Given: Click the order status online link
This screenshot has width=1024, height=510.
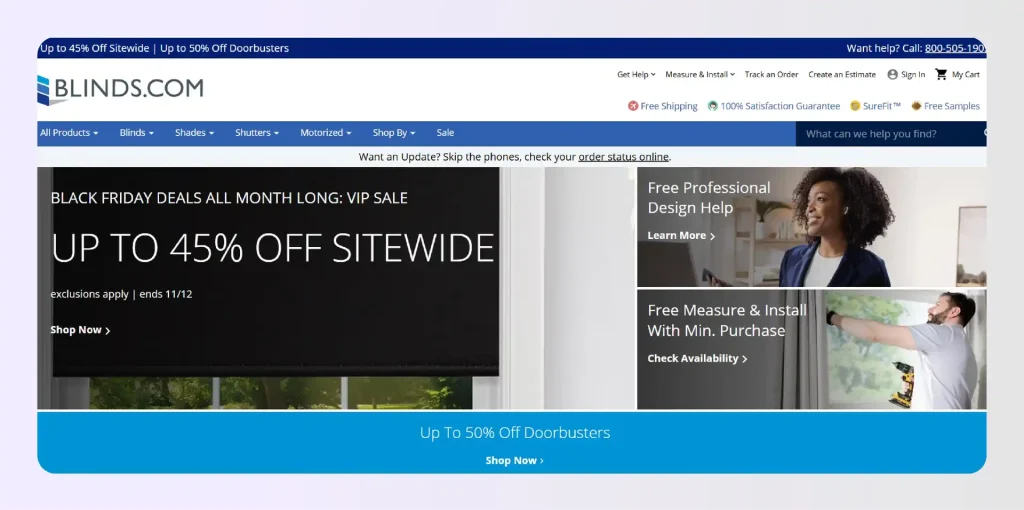Looking at the screenshot, I should [623, 157].
